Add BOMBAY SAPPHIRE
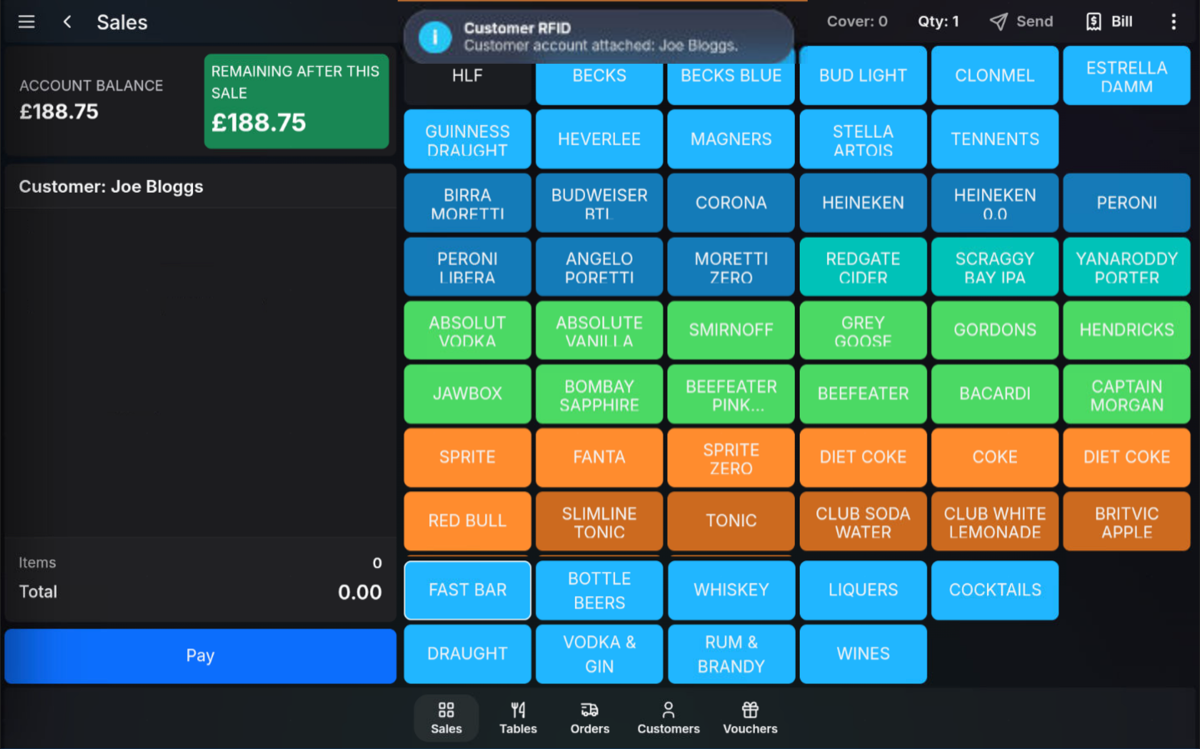The image size is (1200, 749). 599,394
